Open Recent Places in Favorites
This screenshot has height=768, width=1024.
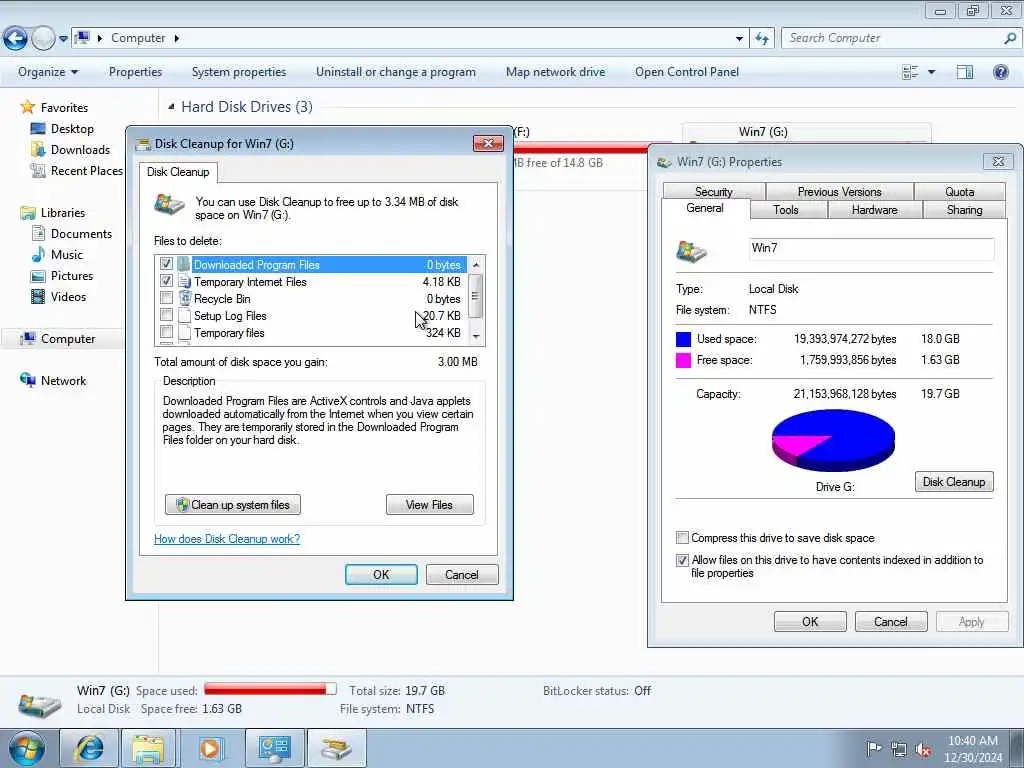pyautogui.click(x=86, y=170)
